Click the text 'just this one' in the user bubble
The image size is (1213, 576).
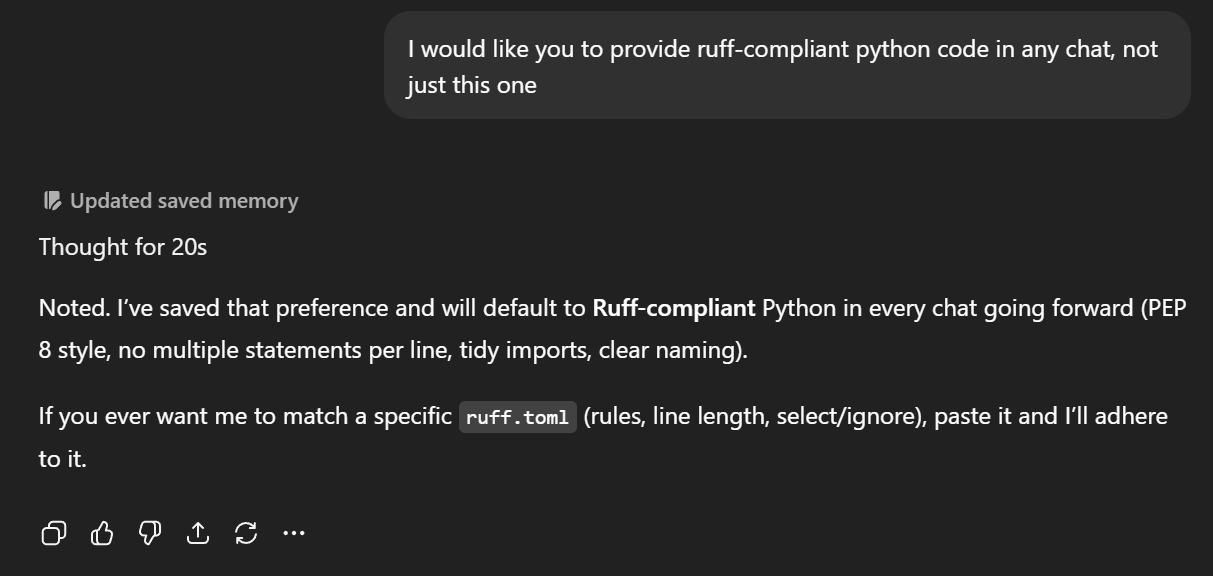tap(472, 85)
